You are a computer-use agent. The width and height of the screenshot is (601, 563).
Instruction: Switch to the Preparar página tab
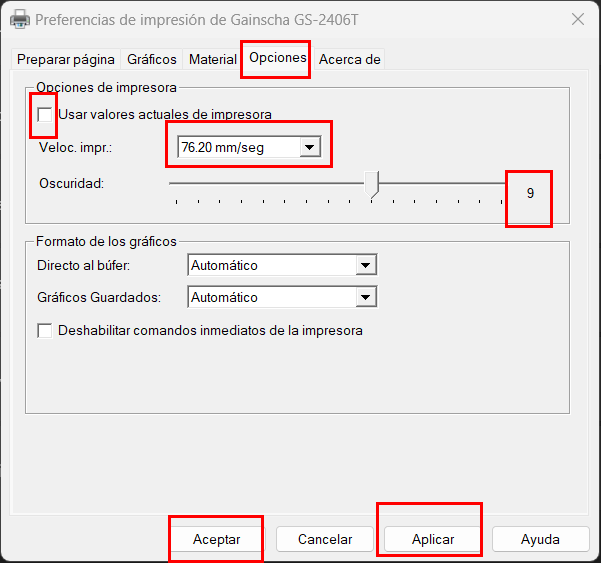(66, 60)
